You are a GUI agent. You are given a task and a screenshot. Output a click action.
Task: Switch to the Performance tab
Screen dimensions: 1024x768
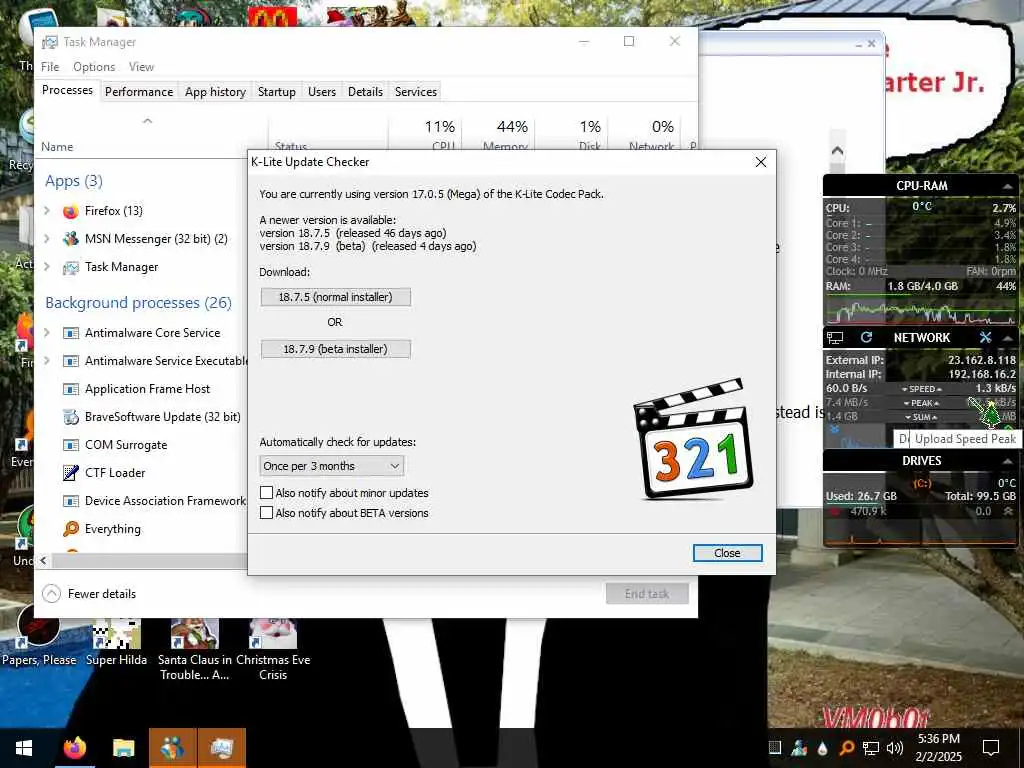139,92
